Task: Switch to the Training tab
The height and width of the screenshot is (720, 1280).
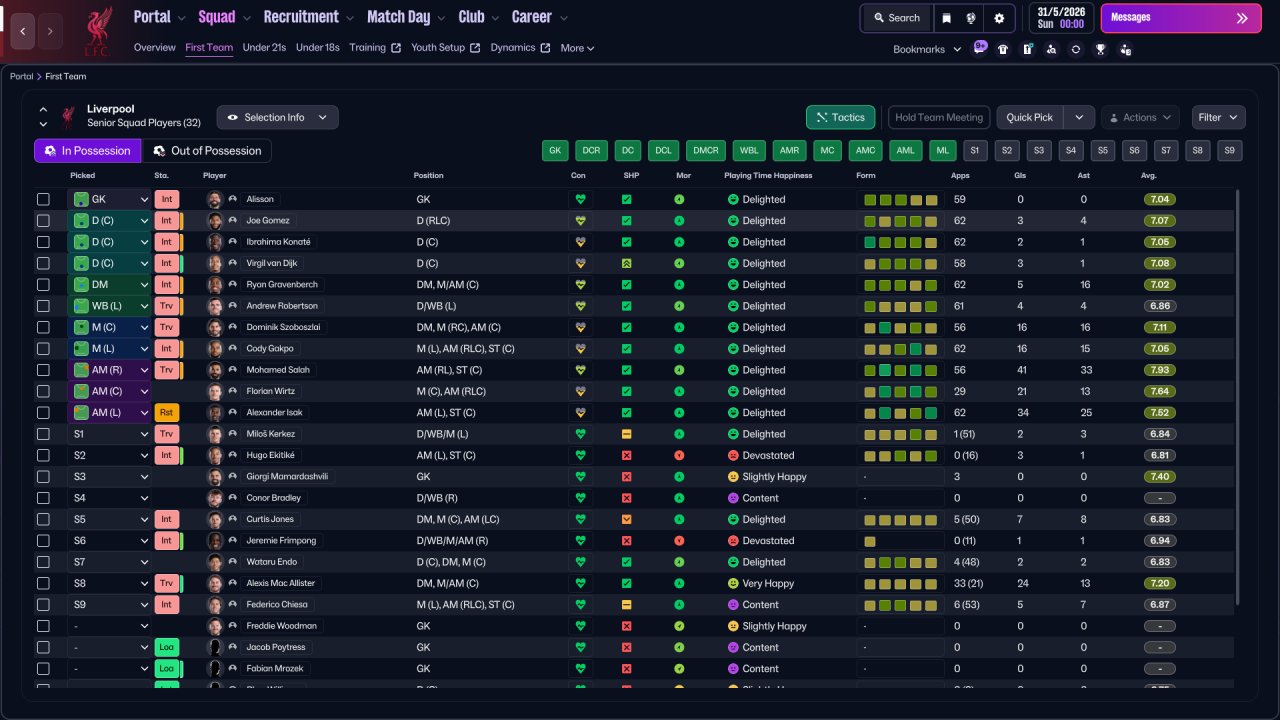Action: 375,48
